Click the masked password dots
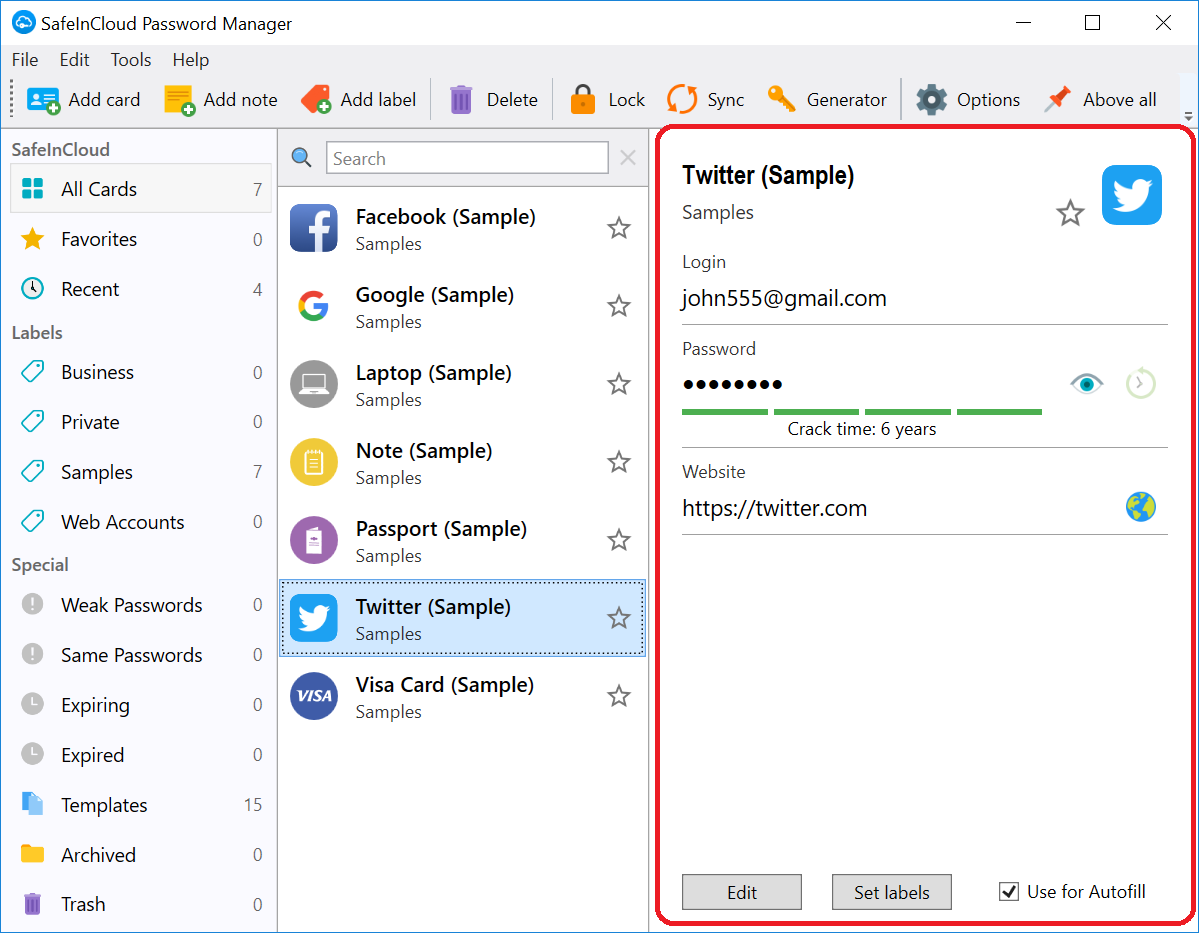 point(733,384)
